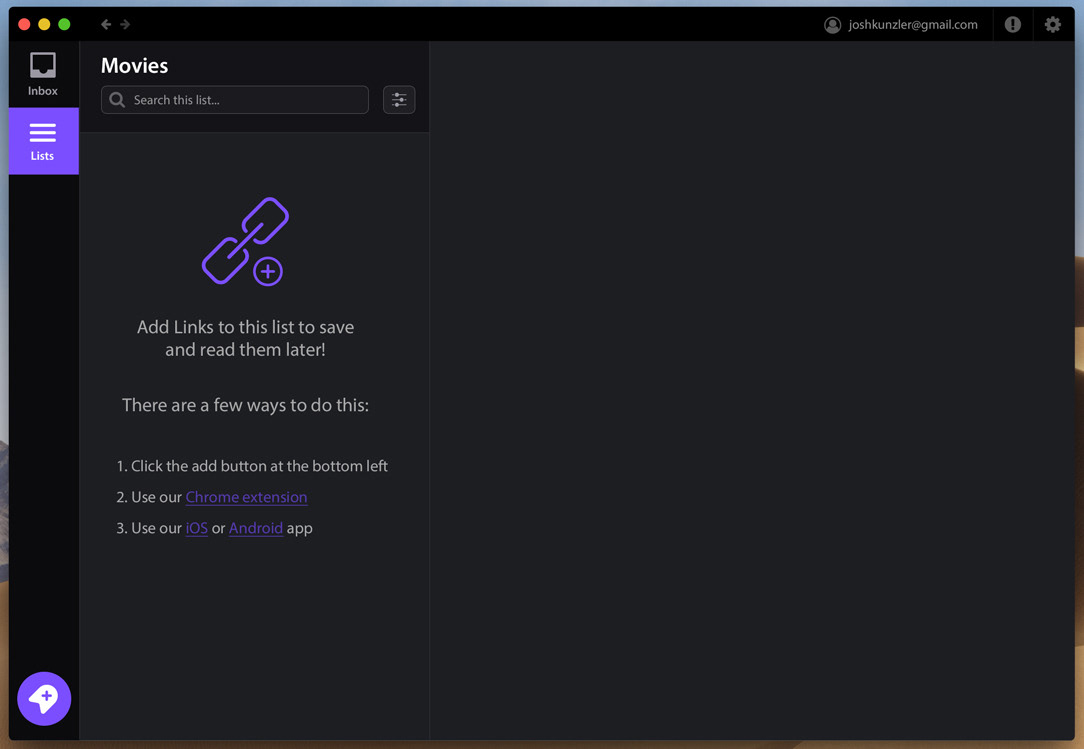Maximize the window with green button
This screenshot has width=1084, height=749.
coord(64,24)
